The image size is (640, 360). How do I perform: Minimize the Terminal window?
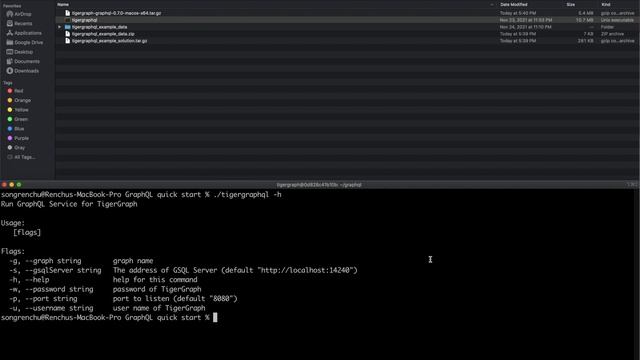click(11, 184)
